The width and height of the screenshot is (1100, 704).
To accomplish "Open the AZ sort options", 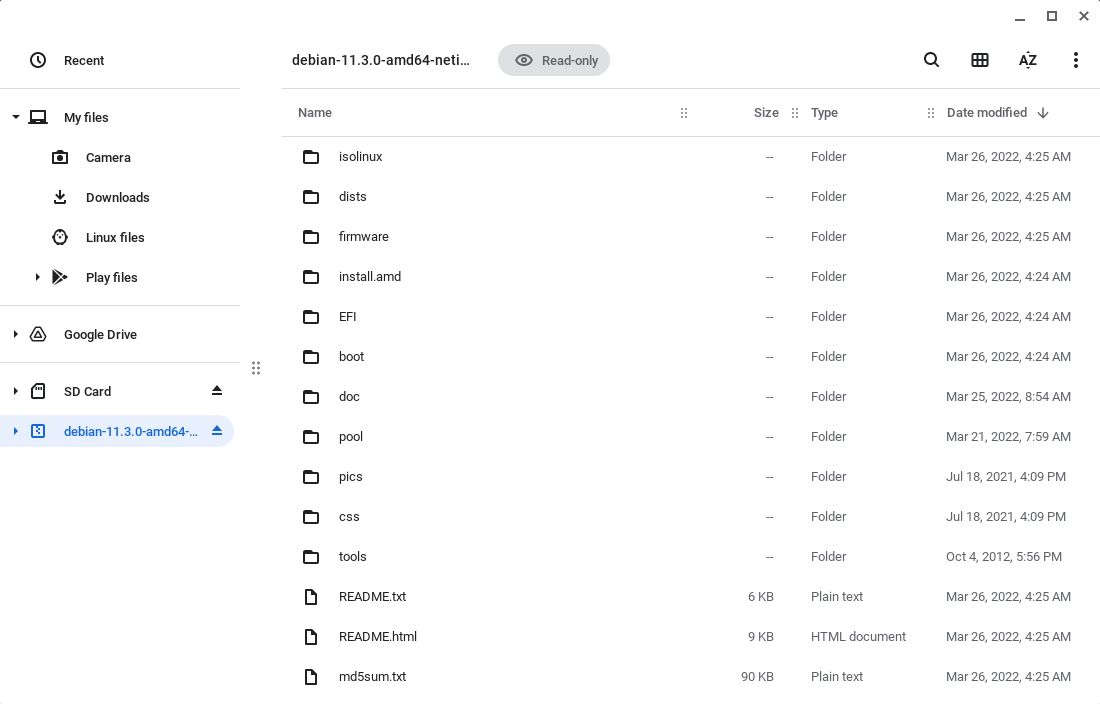I will click(x=1028, y=60).
